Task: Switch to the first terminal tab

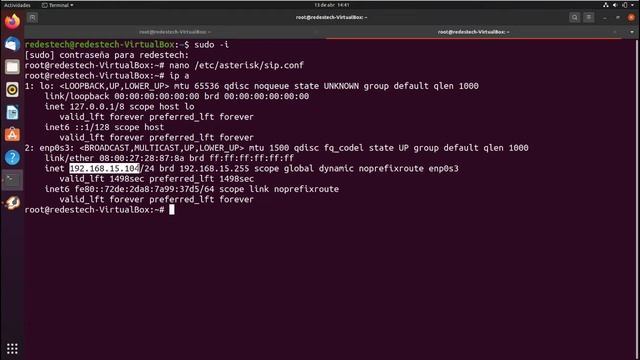Action: 175,32
